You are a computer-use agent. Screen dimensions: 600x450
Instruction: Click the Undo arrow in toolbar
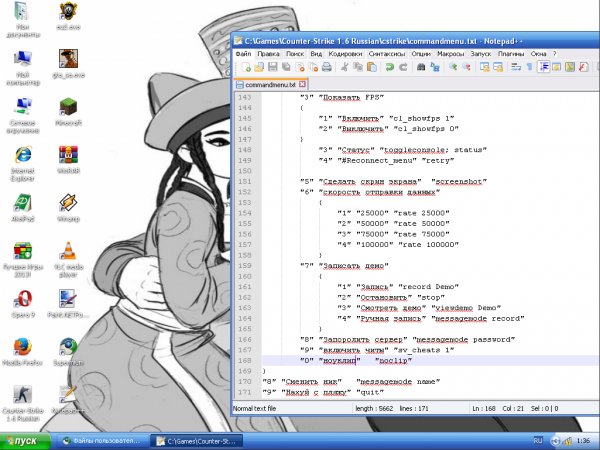[389, 67]
